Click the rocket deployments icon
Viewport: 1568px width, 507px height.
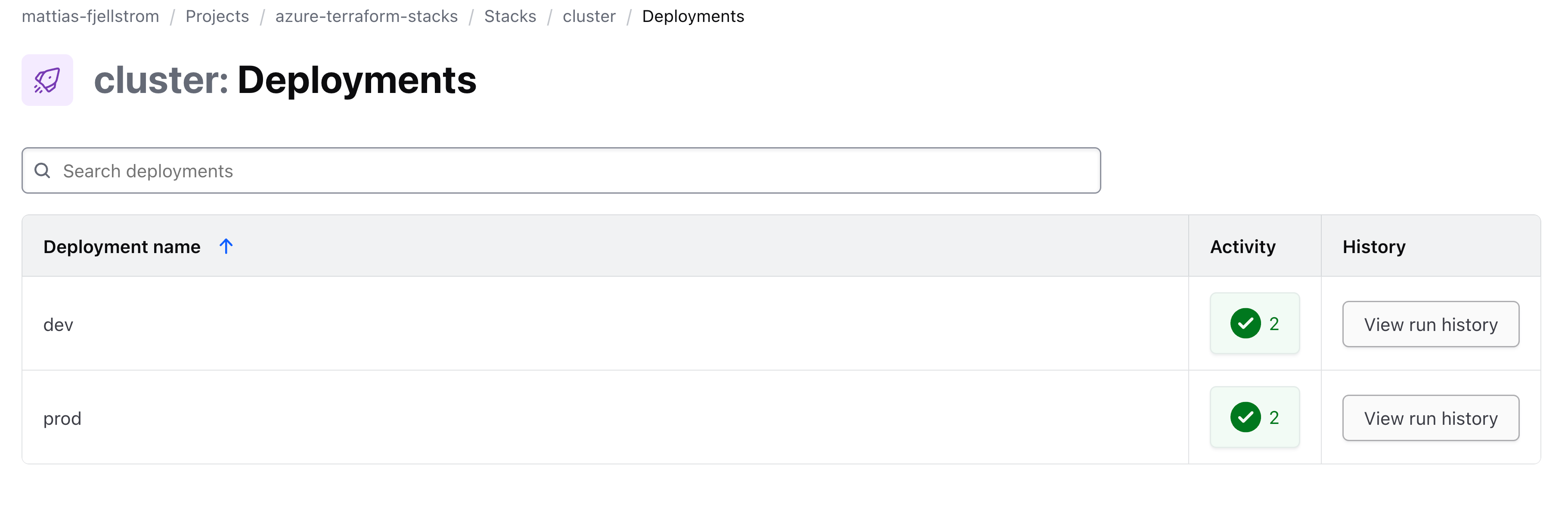[x=47, y=80]
